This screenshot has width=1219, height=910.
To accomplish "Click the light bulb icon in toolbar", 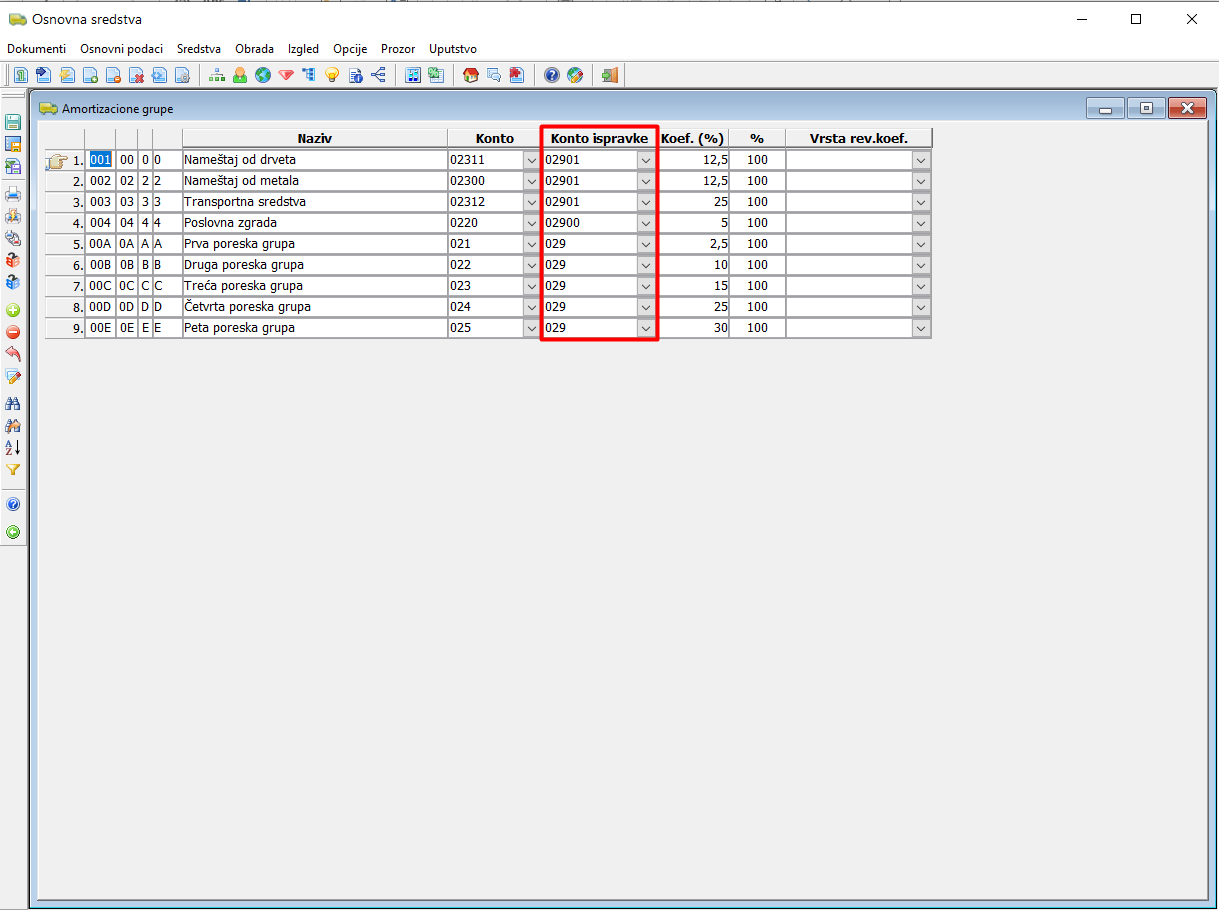I will tap(332, 75).
